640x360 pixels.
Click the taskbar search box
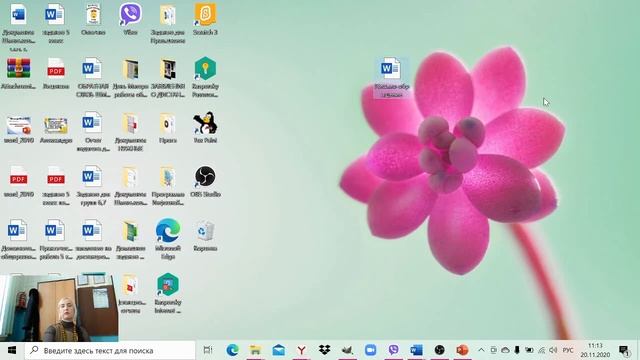[110, 350]
